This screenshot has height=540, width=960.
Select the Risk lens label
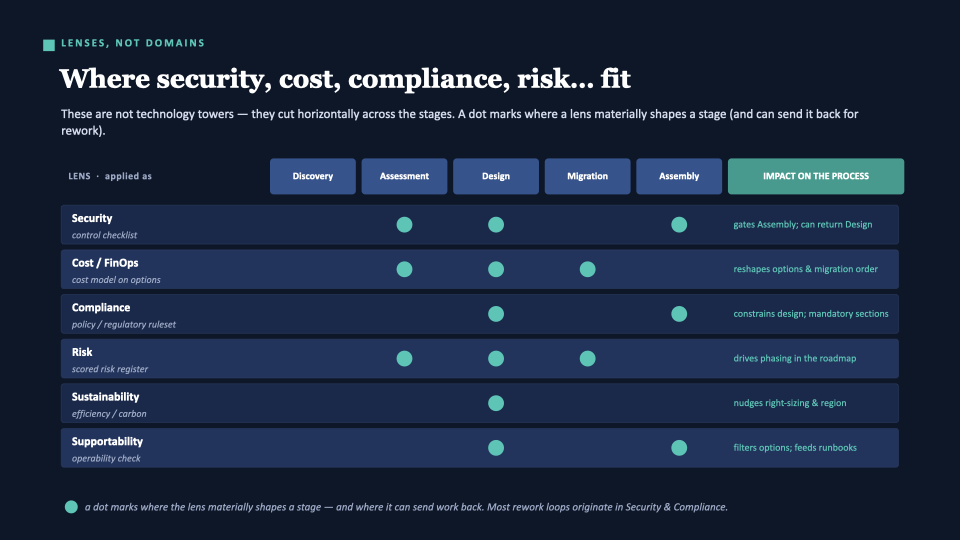82,353
